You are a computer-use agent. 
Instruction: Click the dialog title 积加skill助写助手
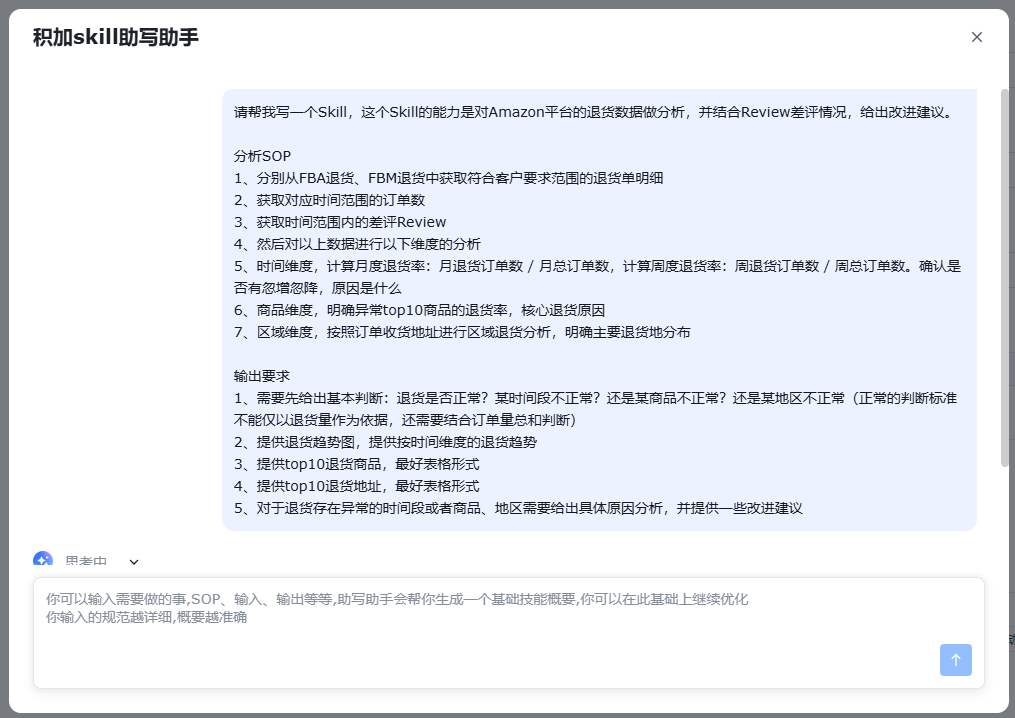(x=116, y=37)
